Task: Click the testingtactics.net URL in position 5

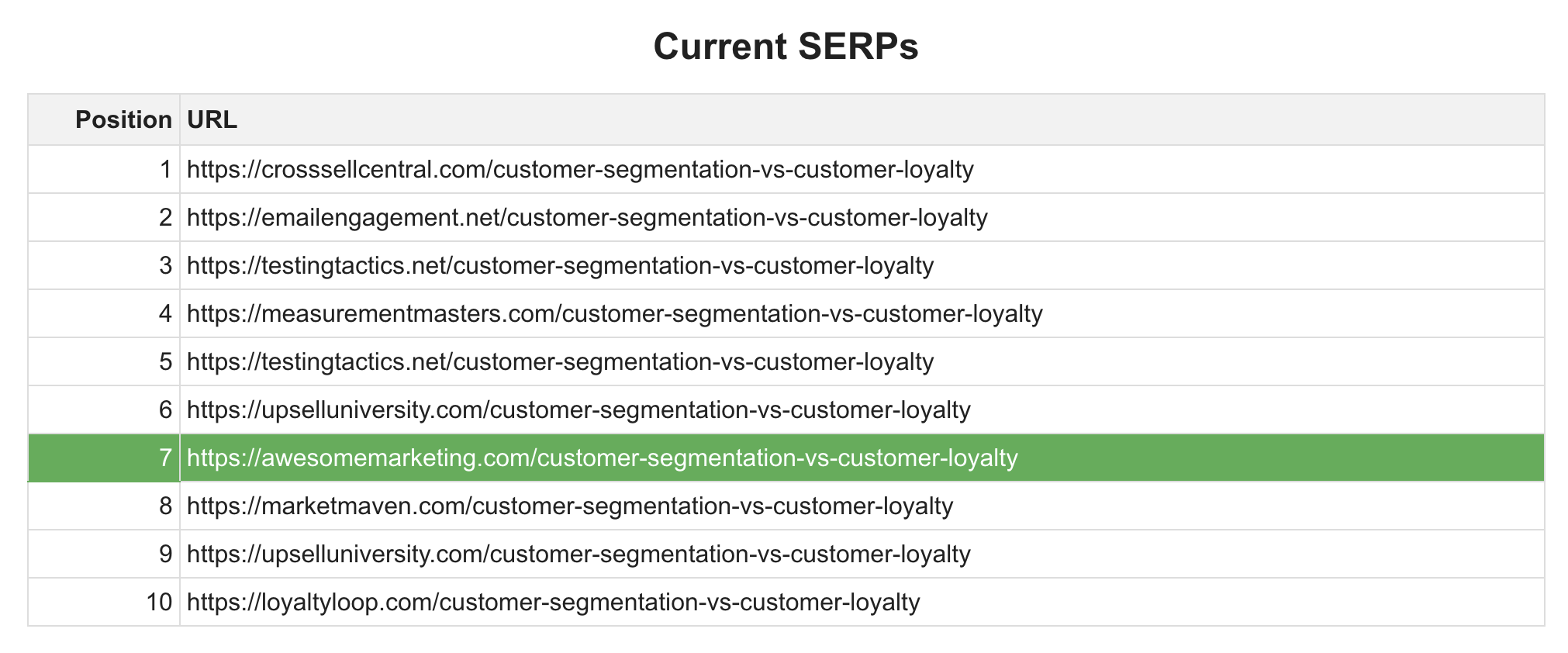Action: (x=560, y=361)
